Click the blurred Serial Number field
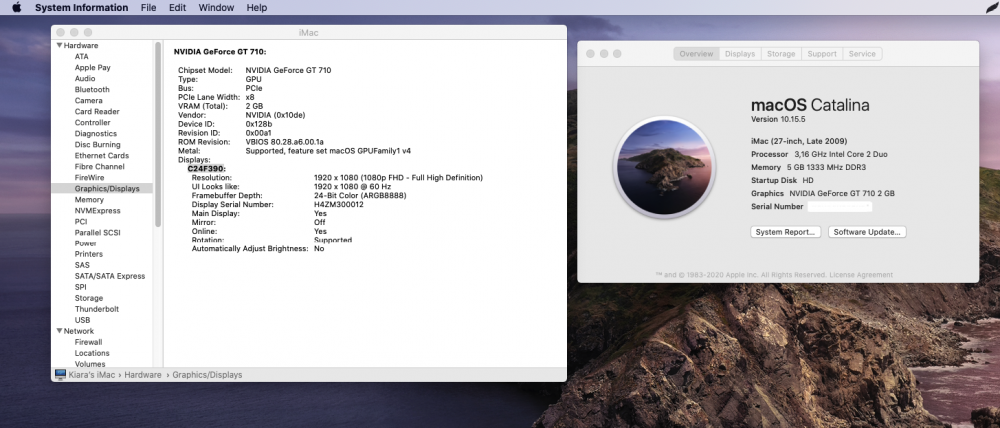Image resolution: width=1000 pixels, height=428 pixels. point(839,207)
